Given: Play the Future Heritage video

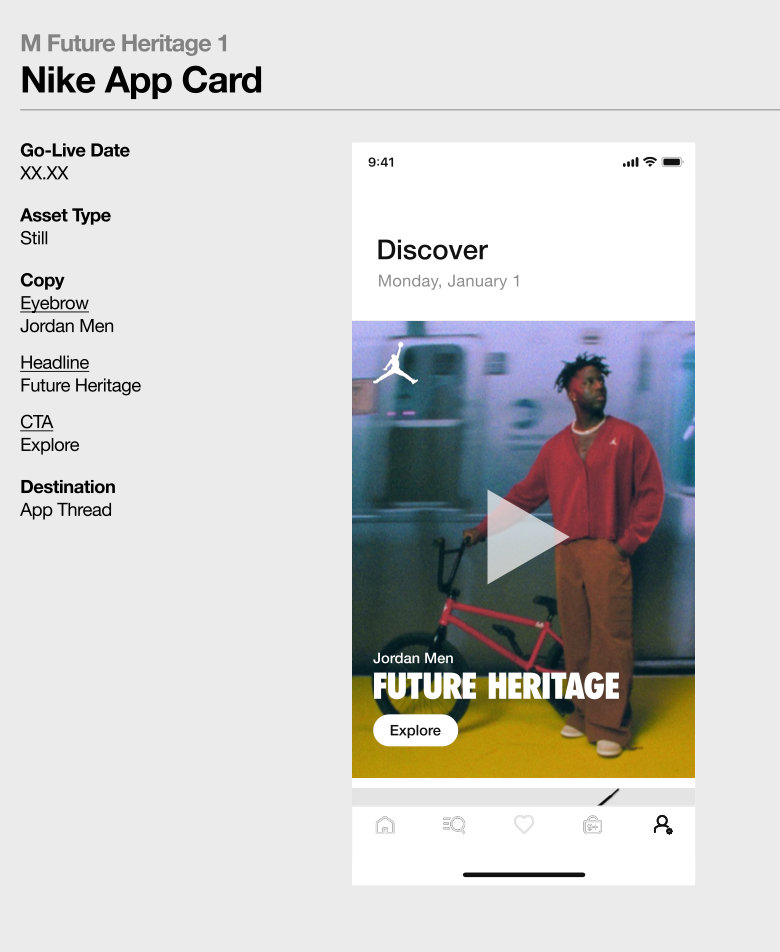Looking at the screenshot, I should (x=527, y=537).
